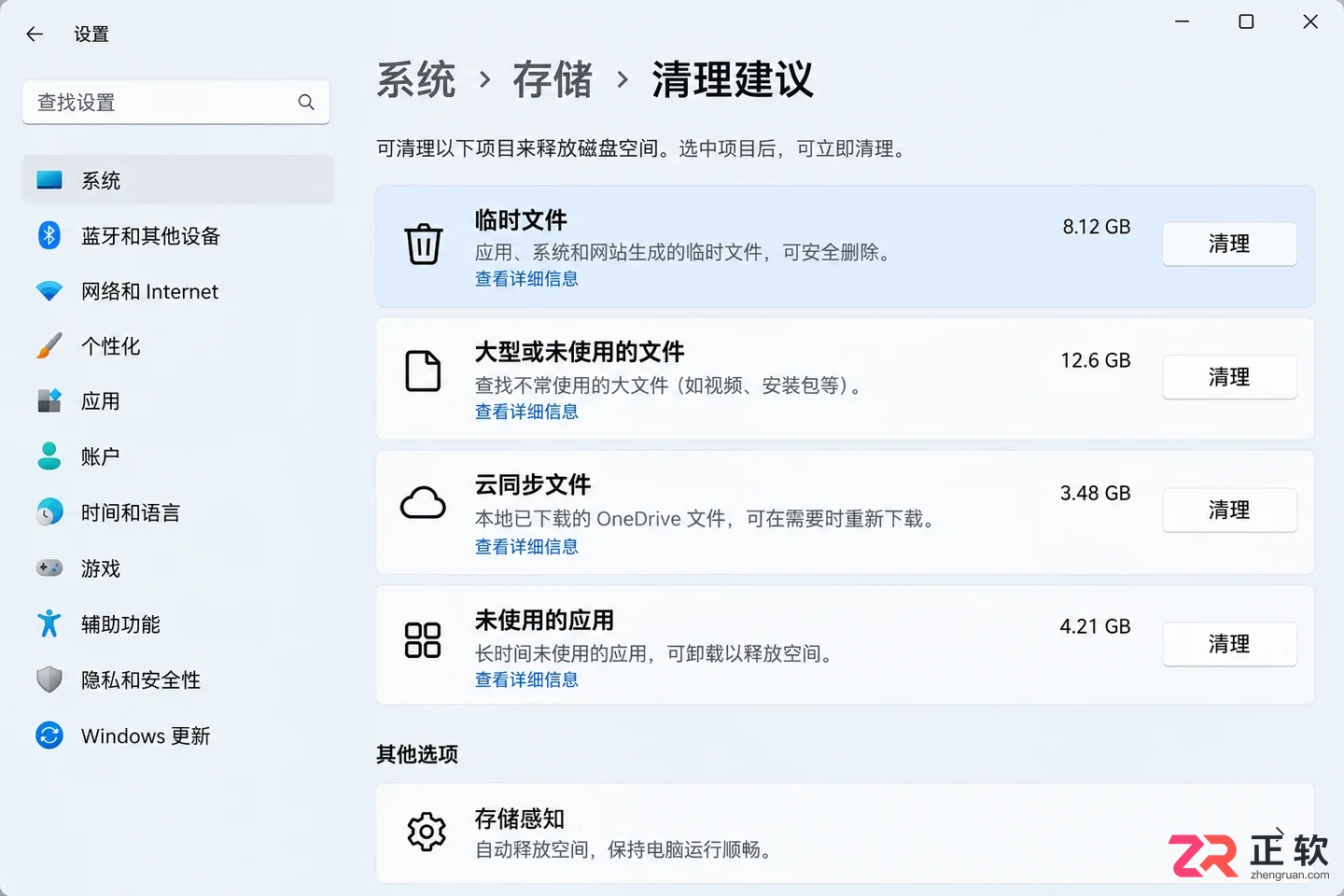Open 查看详细信息 link under 临时文件
The image size is (1344, 896).
pyautogui.click(x=526, y=279)
